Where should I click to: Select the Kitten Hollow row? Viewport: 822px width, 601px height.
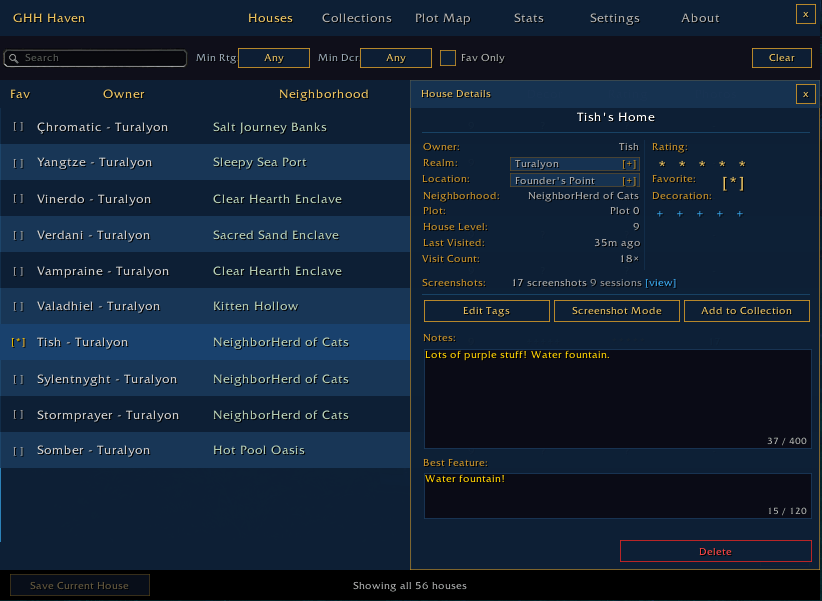coord(205,306)
